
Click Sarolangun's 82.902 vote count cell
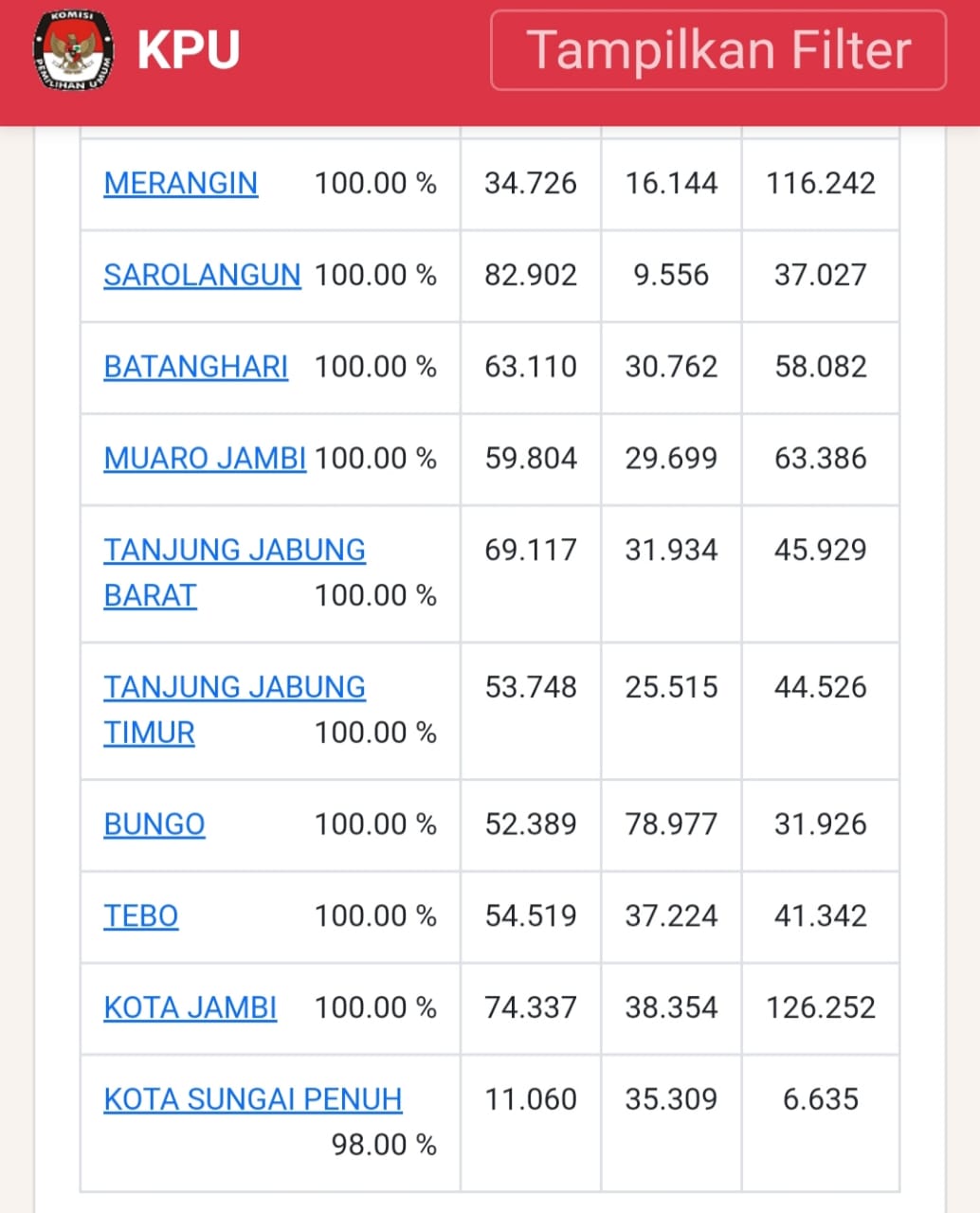530,275
